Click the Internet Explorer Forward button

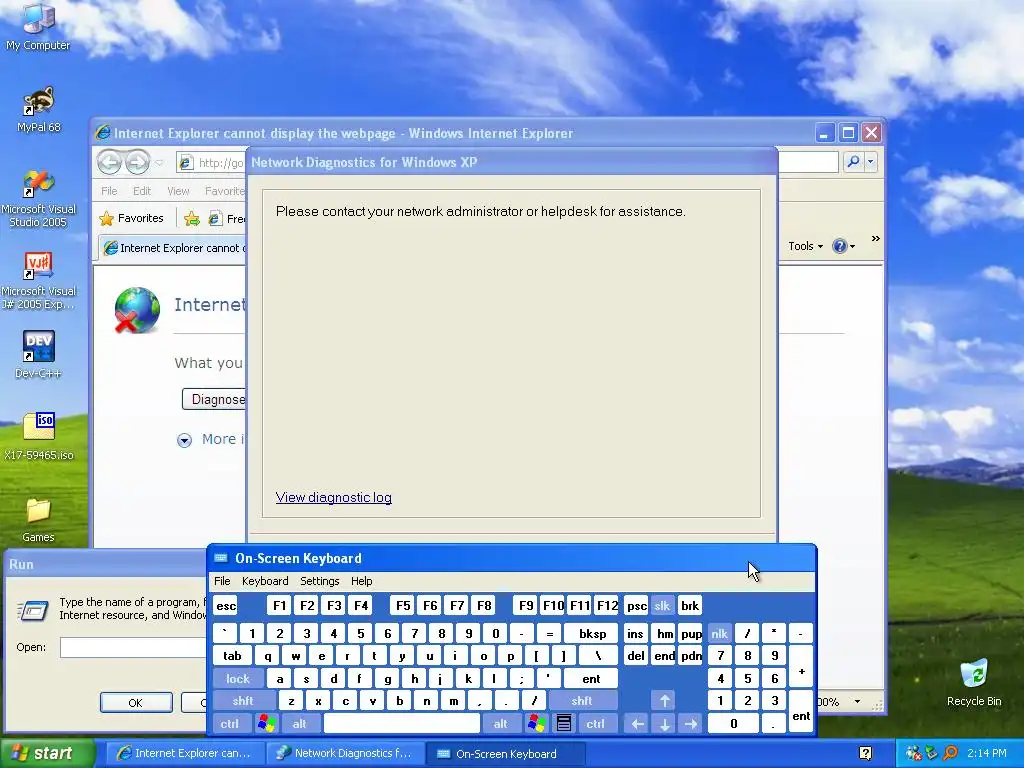(x=137, y=162)
